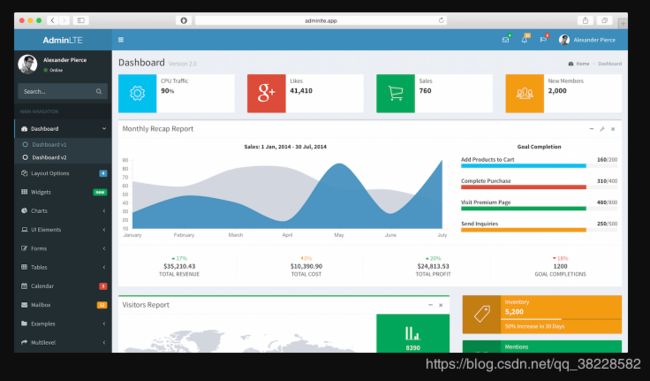Image resolution: width=650 pixels, height=381 pixels.
Task: Expand the Tables submenu arrow
Action: pos(104,267)
